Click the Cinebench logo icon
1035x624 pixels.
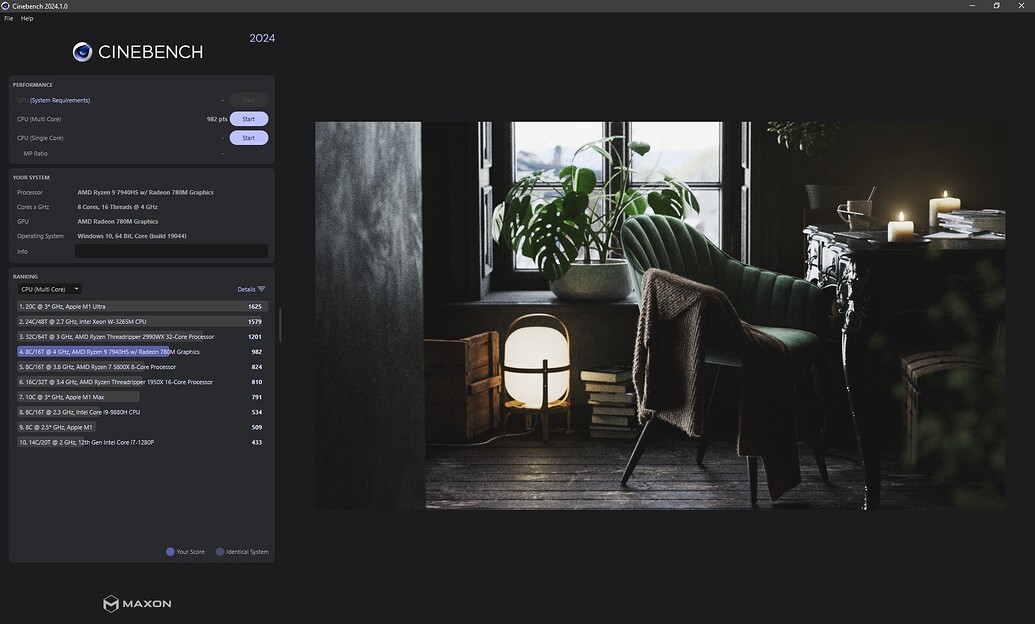pos(83,52)
